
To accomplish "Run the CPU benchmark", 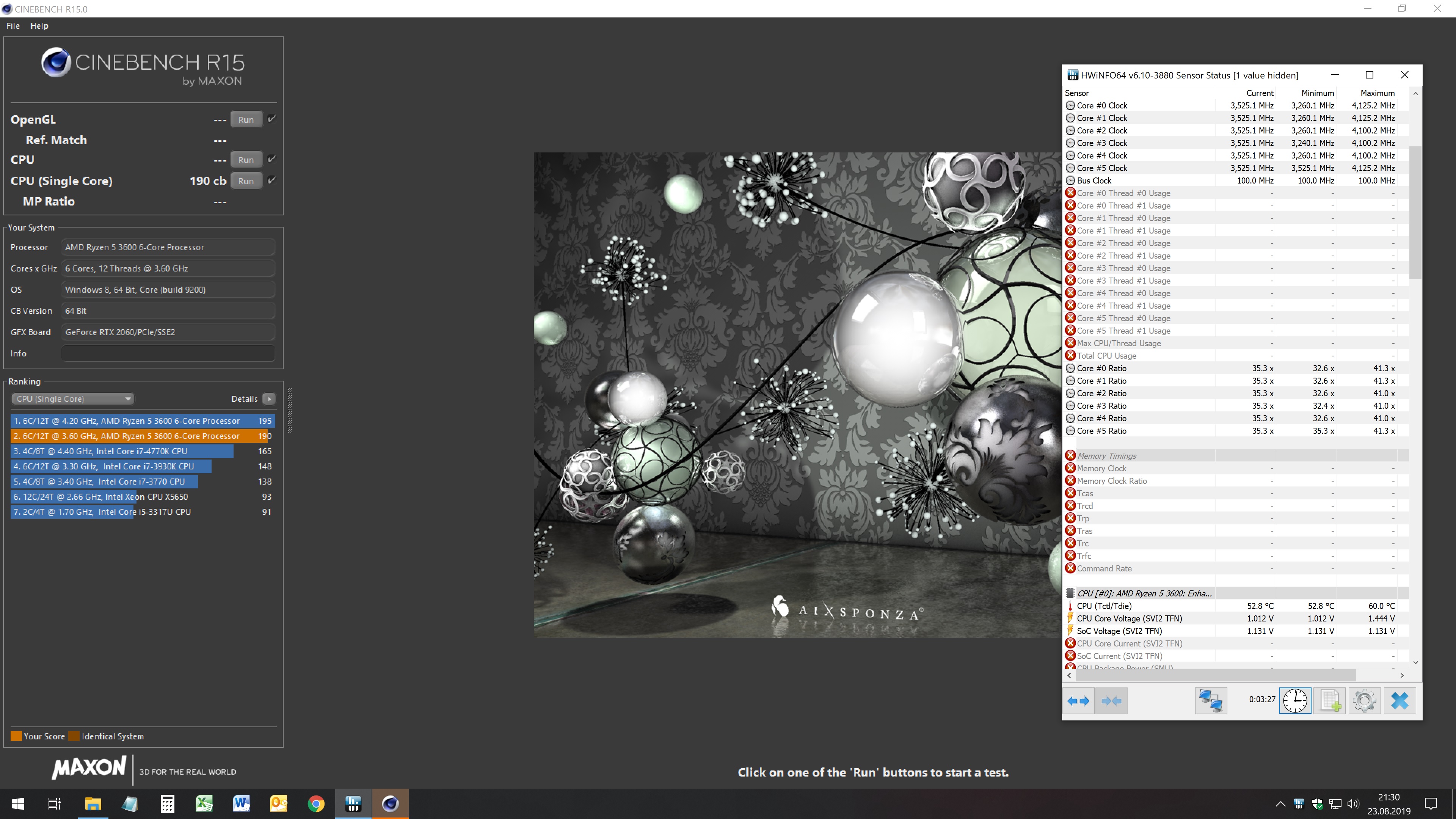I will pos(246,160).
